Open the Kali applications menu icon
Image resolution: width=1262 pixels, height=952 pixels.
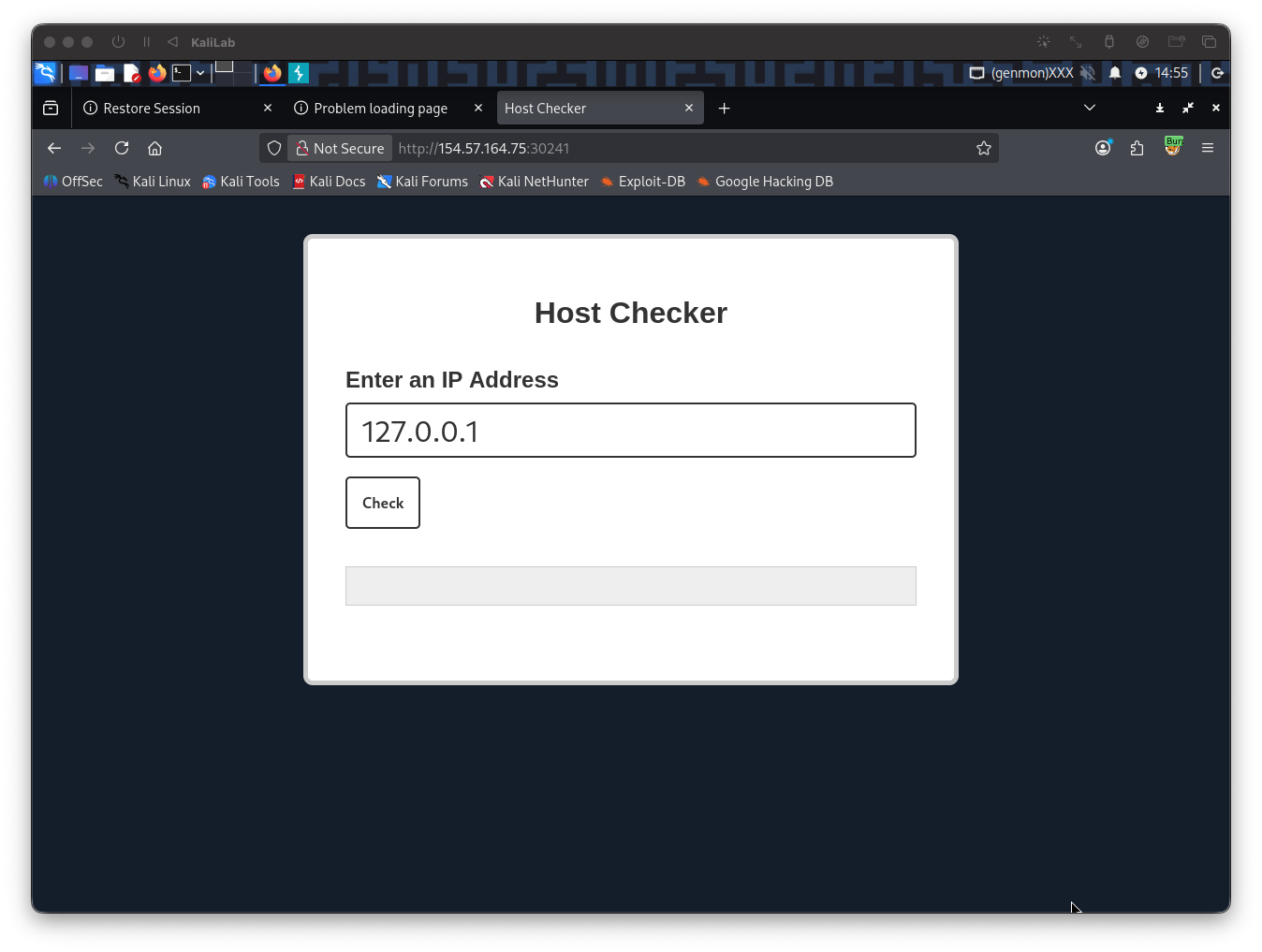[45, 73]
